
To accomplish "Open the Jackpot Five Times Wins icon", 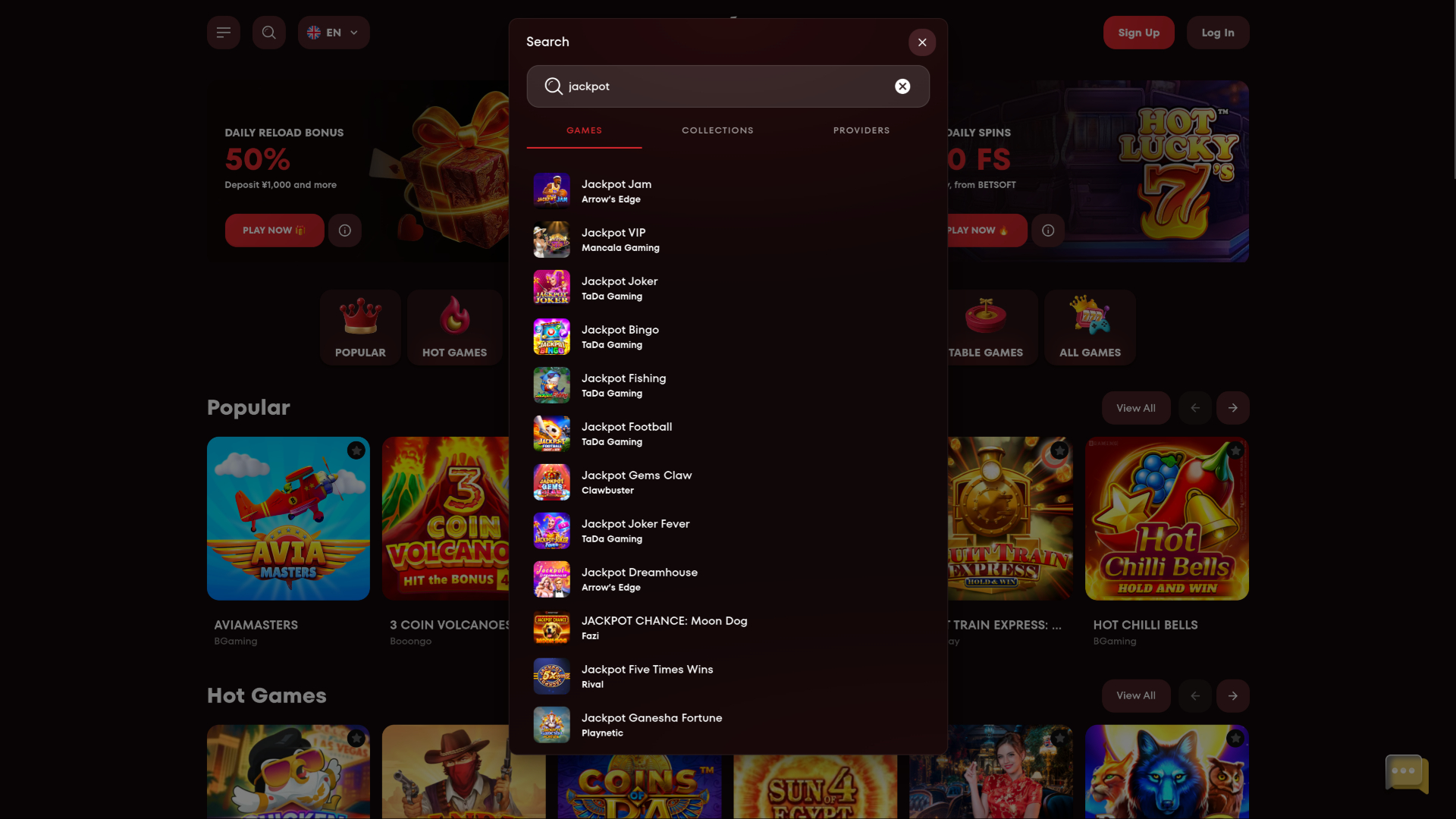I will 551,676.
